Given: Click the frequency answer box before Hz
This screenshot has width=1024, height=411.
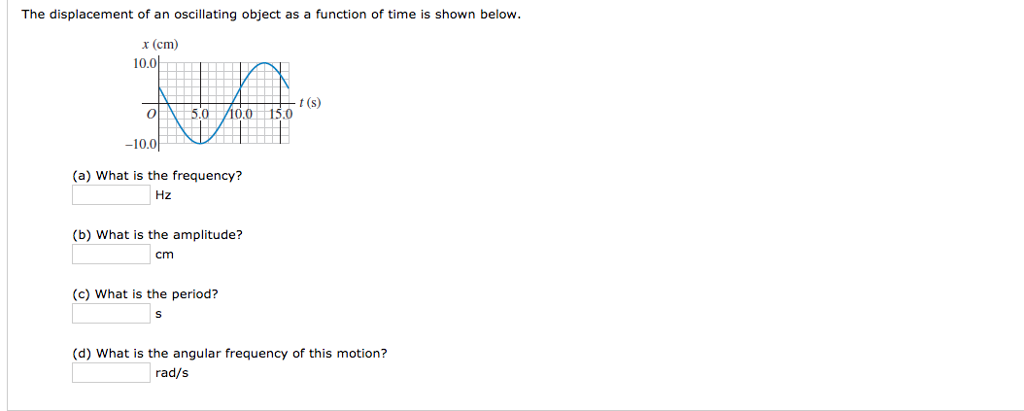Looking at the screenshot, I should point(111,195).
